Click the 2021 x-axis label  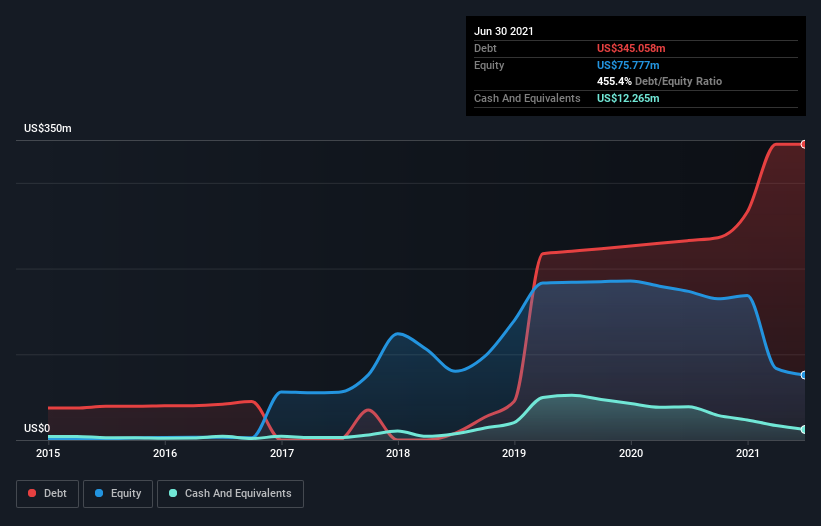pyautogui.click(x=748, y=453)
